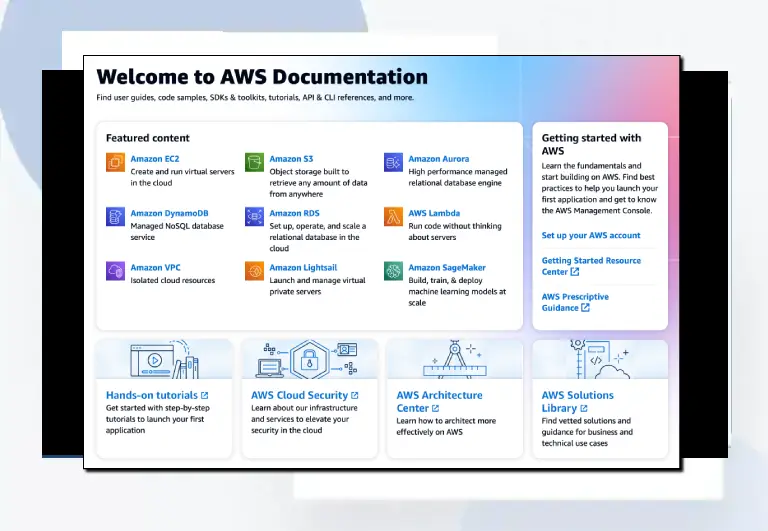Click 'High performance managed relational database engine' text

tap(457, 177)
